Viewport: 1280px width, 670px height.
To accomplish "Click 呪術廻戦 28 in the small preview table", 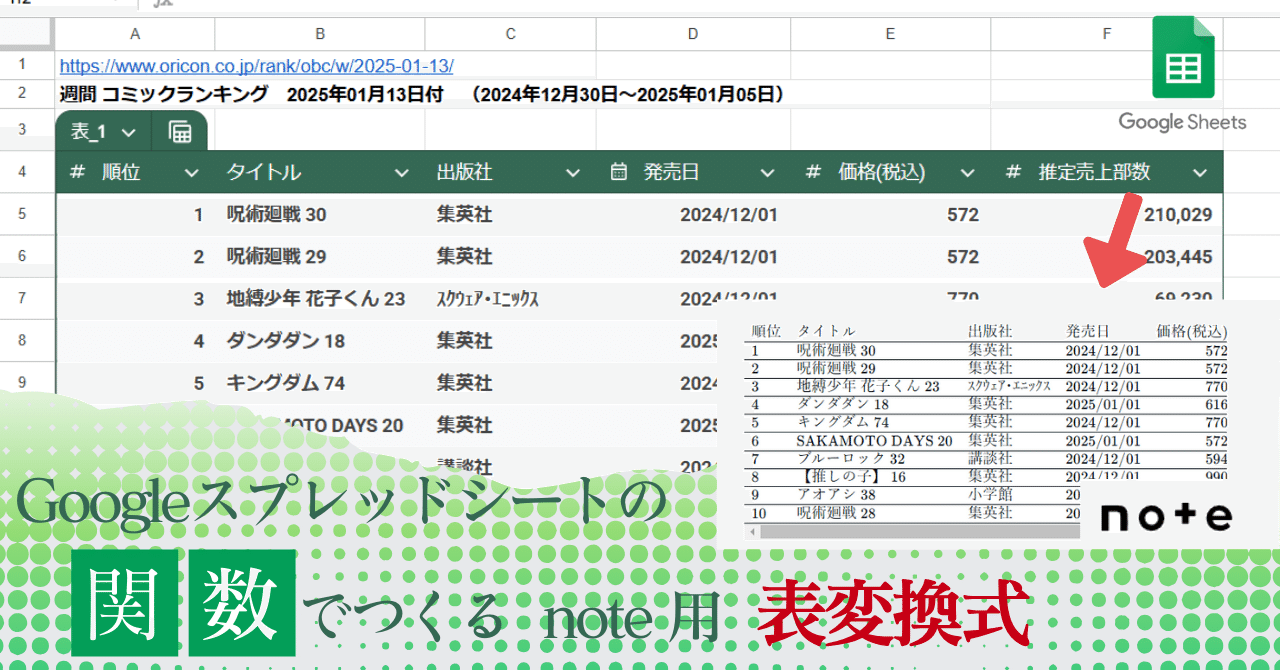I will tap(836, 512).
